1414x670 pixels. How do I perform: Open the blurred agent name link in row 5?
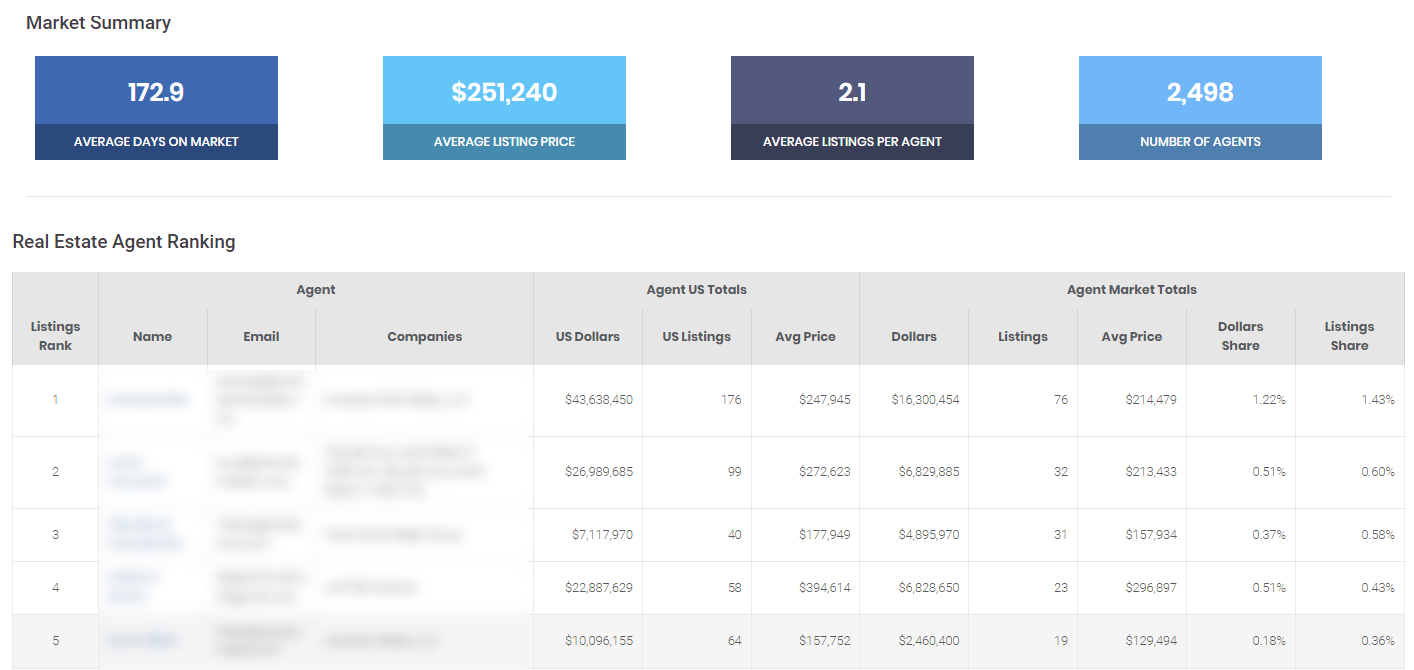click(x=143, y=641)
